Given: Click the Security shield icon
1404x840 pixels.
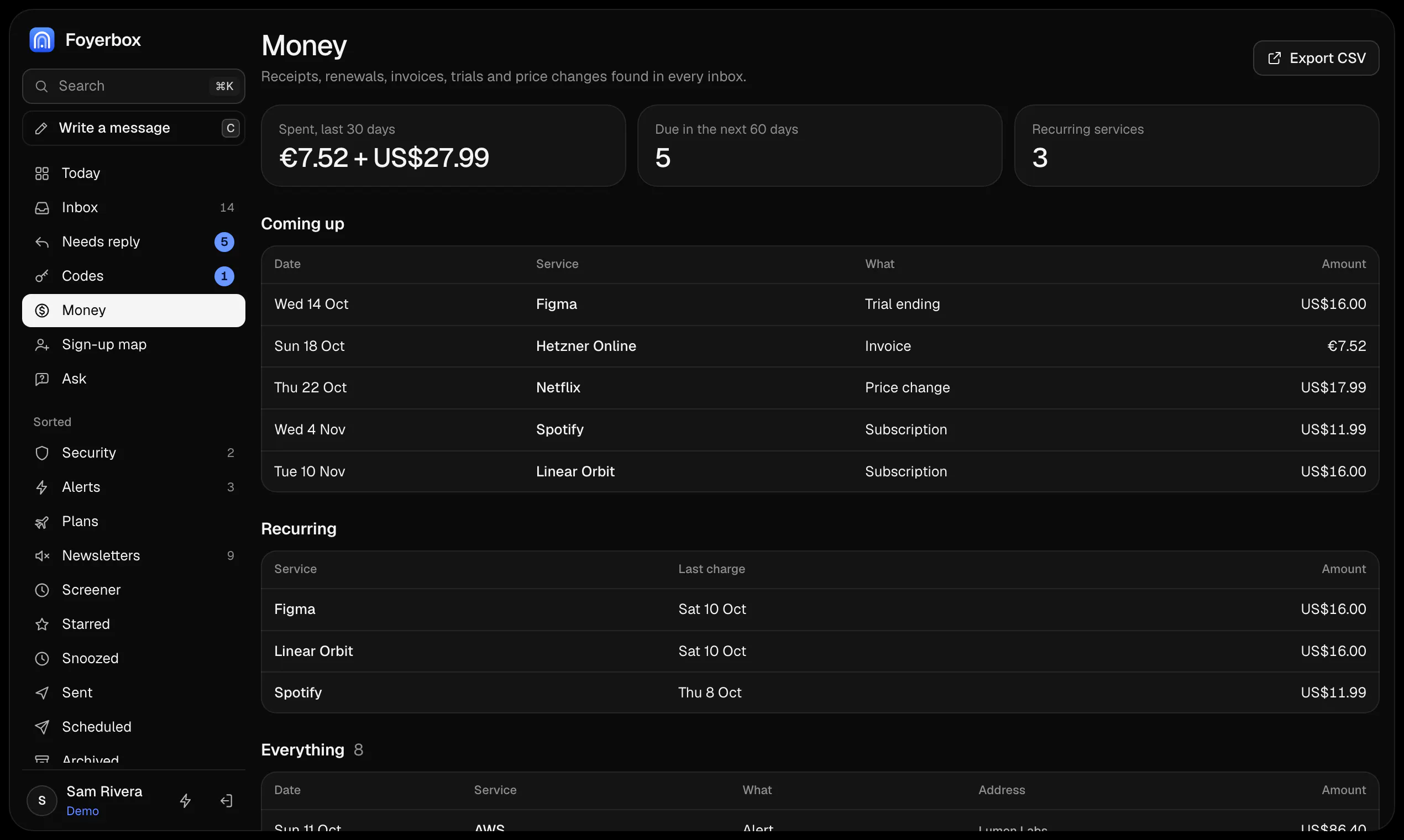Looking at the screenshot, I should tap(42, 453).
